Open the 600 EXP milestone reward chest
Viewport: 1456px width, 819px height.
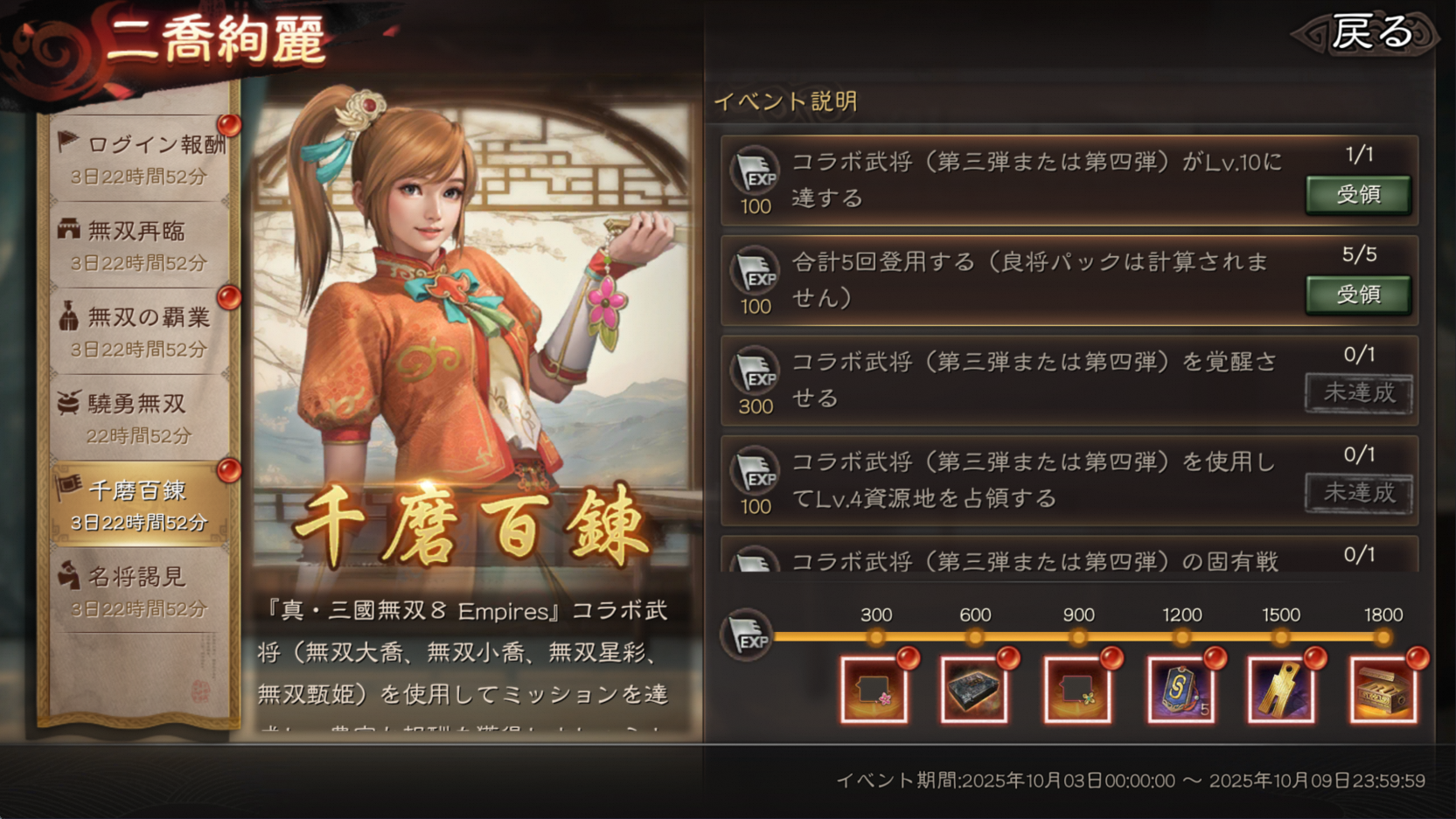pos(974,689)
